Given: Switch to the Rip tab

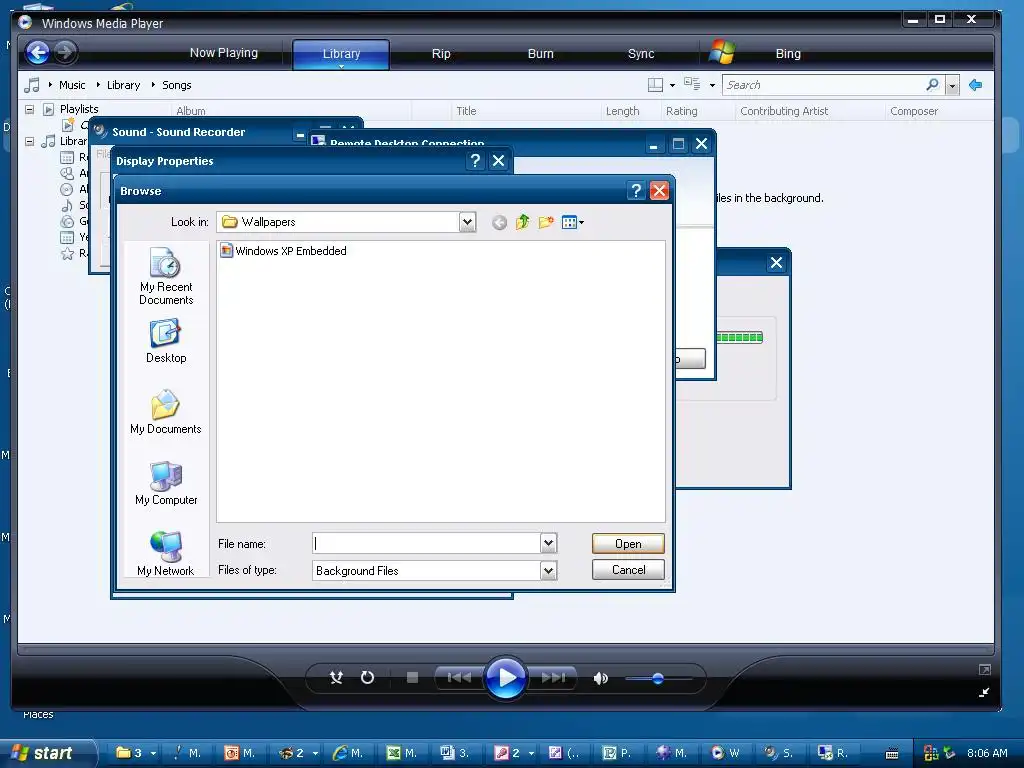Looking at the screenshot, I should tap(441, 54).
